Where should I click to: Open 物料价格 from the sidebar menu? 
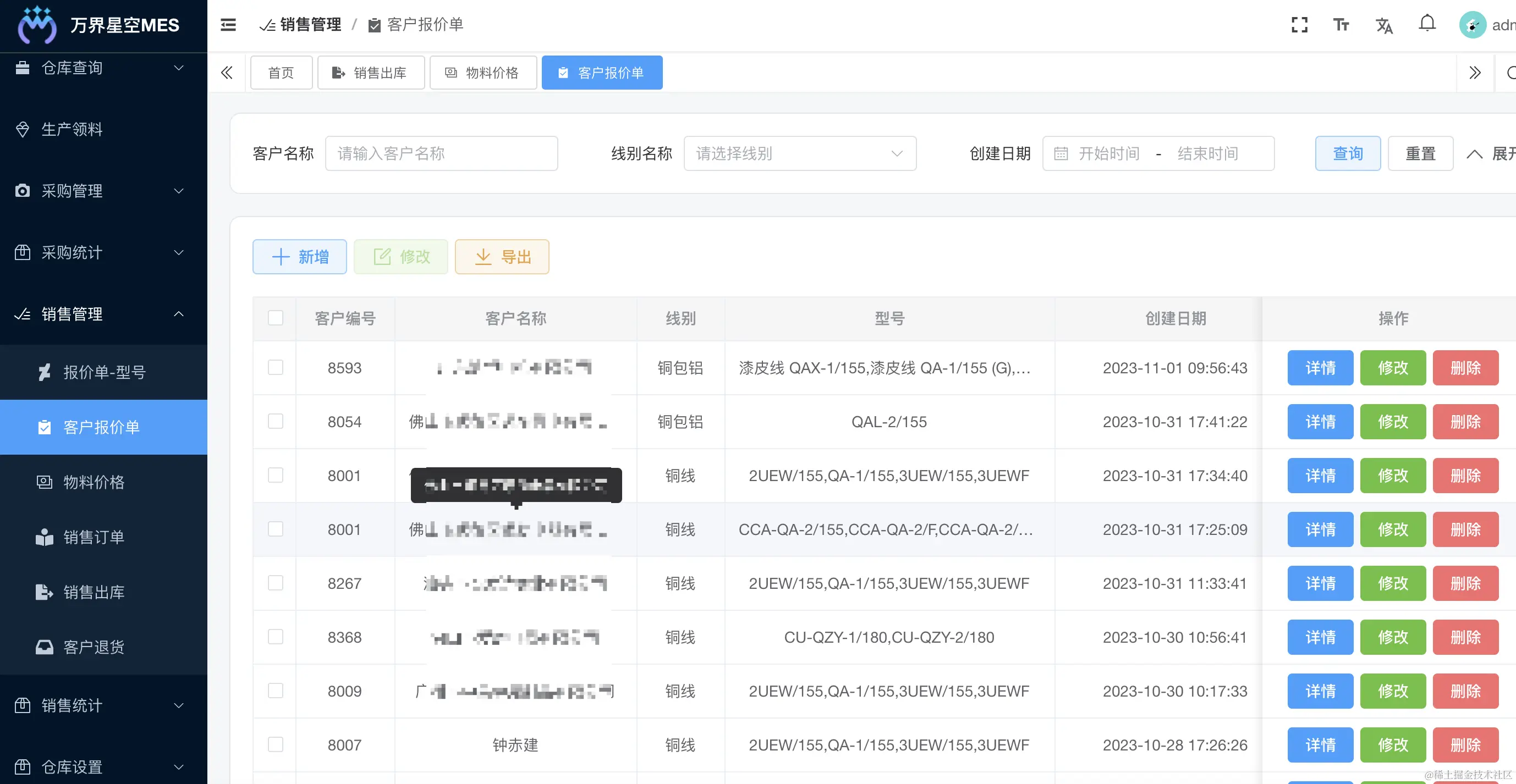(x=94, y=482)
